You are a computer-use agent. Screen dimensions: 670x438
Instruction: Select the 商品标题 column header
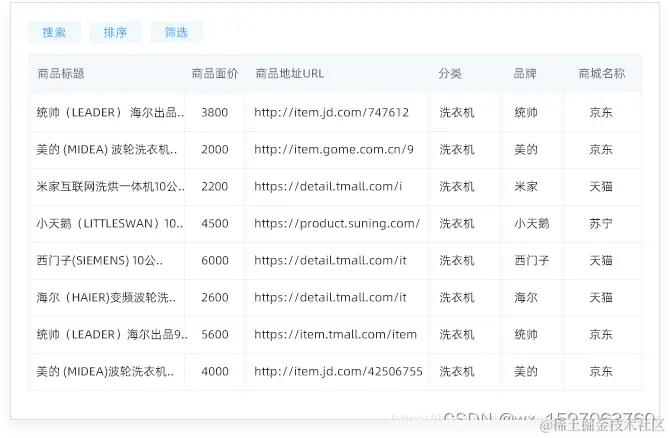(61, 73)
